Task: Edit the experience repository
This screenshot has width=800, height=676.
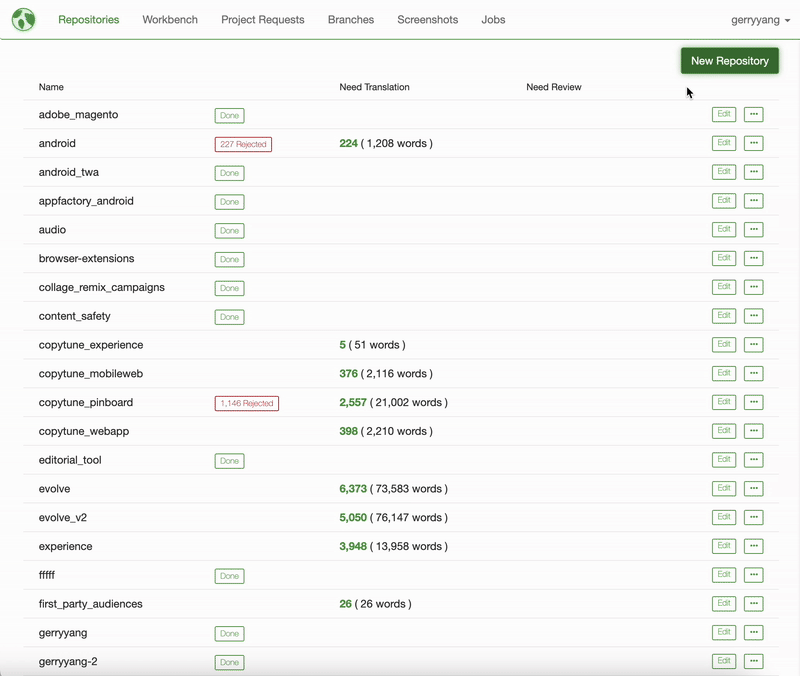Action: coord(724,546)
